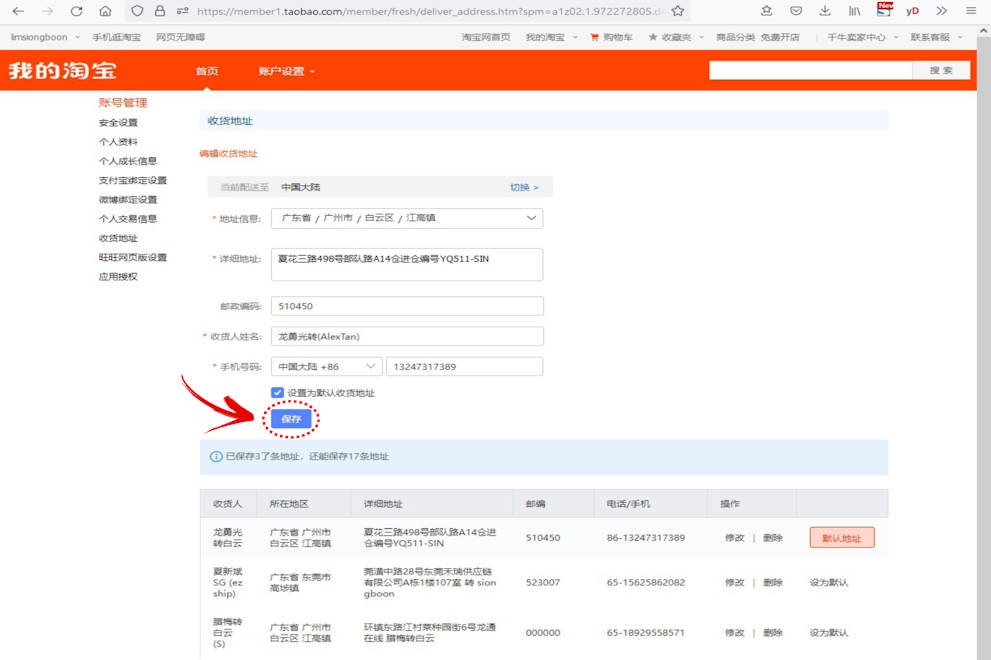The width and height of the screenshot is (991, 660).
Task: Click the info icon before 已保存3了条地址
Action: coord(216,456)
